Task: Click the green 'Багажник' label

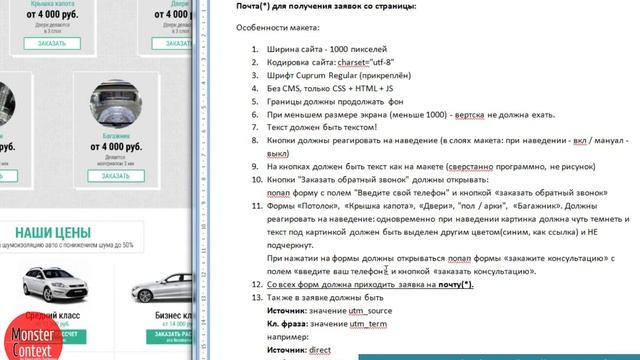Action: click(x=116, y=136)
